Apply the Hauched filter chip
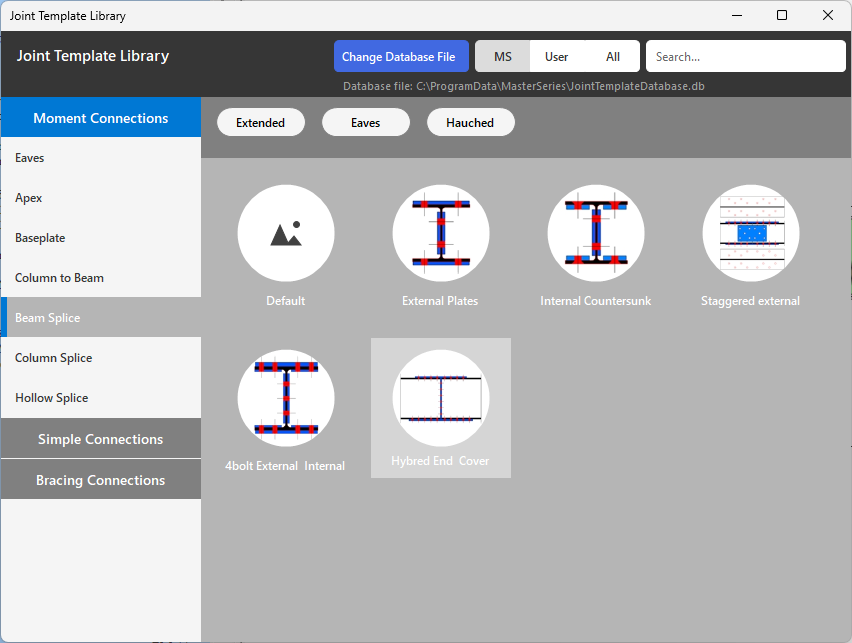852x643 pixels. coord(470,123)
